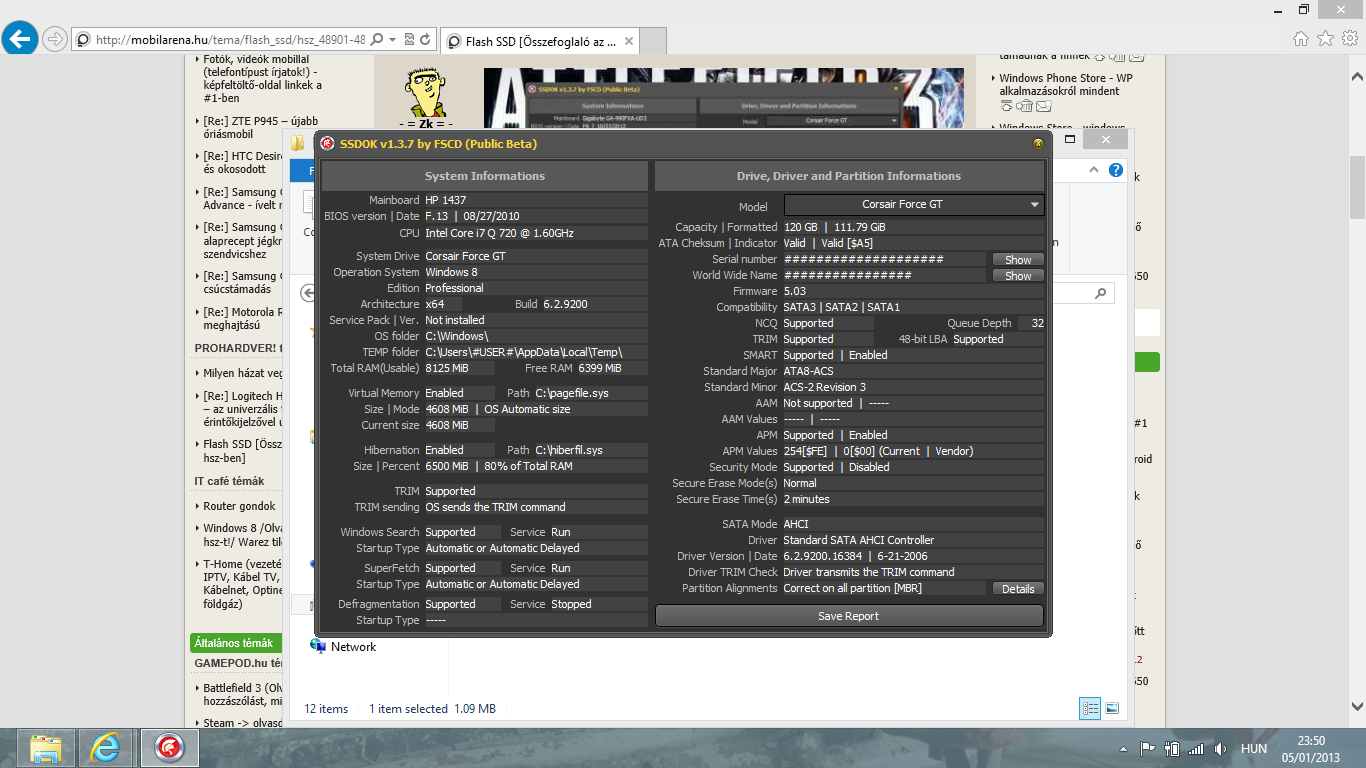Open Windows Phone Store - WP link

(1066, 84)
